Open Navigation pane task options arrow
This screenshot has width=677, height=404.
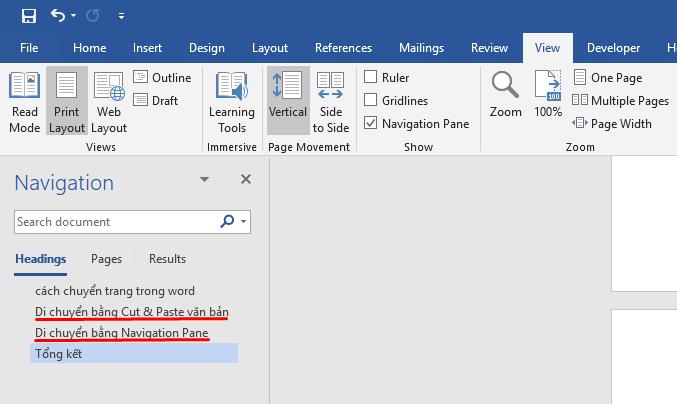pos(204,179)
